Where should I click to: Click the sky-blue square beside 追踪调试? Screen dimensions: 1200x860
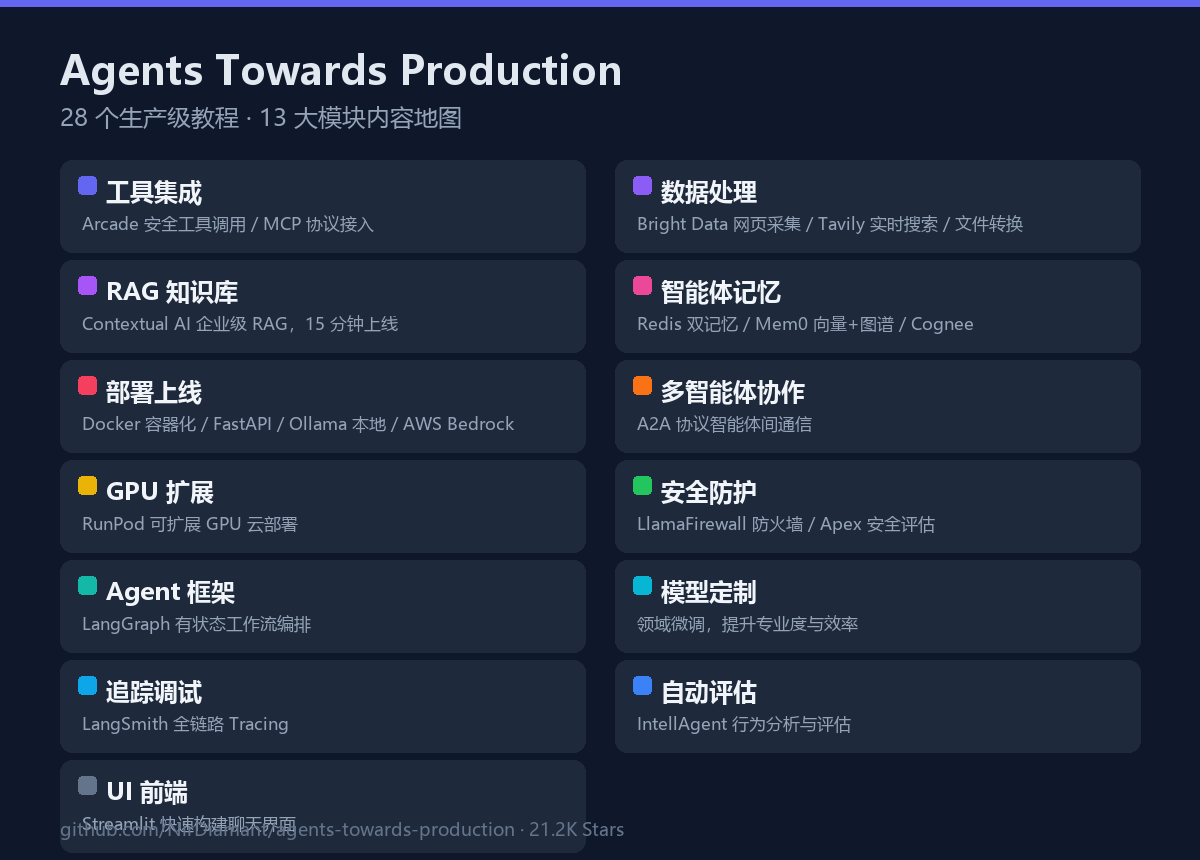click(x=87, y=686)
